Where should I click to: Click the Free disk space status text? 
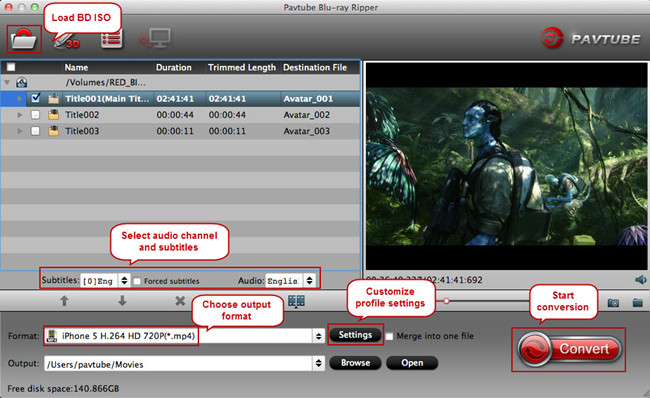click(63, 389)
